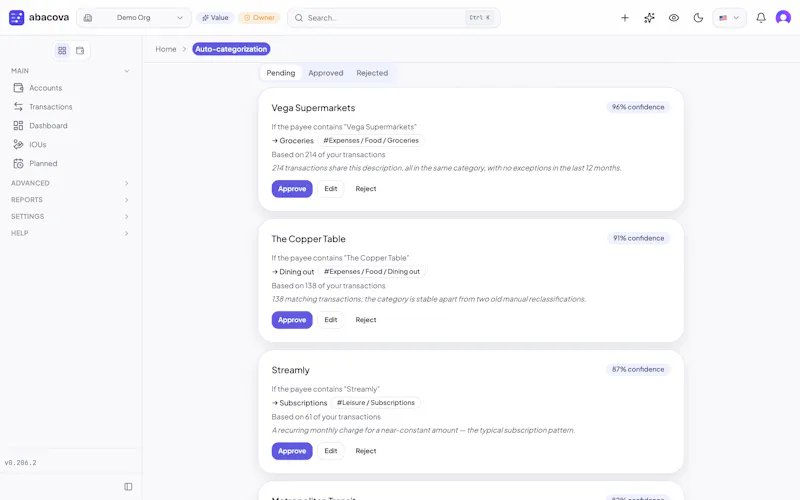Open Dashboard in sidebar
Viewport: 800px width, 500px height.
pos(70,126)
